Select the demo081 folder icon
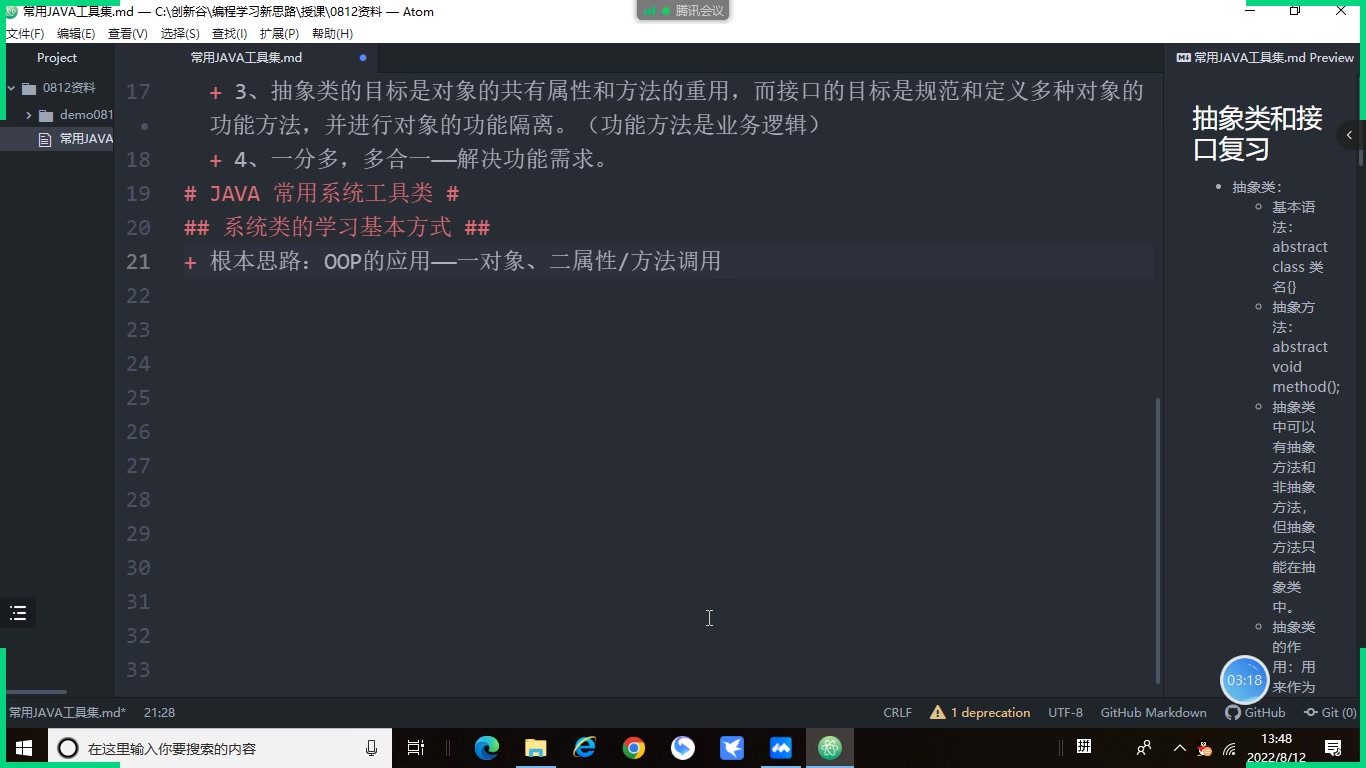 click(x=46, y=115)
